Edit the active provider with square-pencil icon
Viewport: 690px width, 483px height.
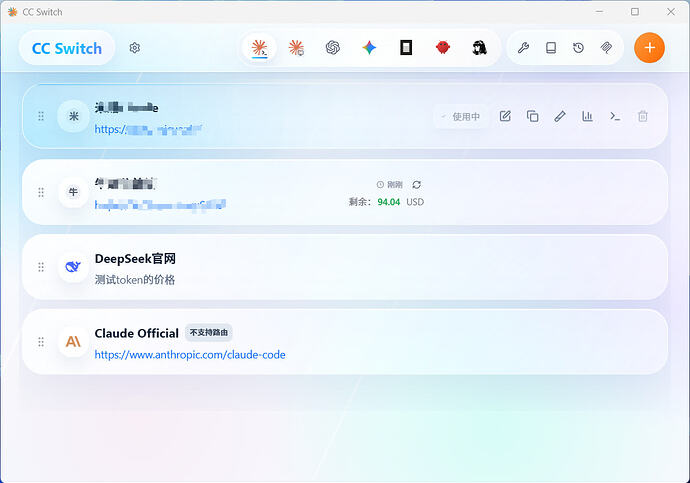click(x=505, y=116)
